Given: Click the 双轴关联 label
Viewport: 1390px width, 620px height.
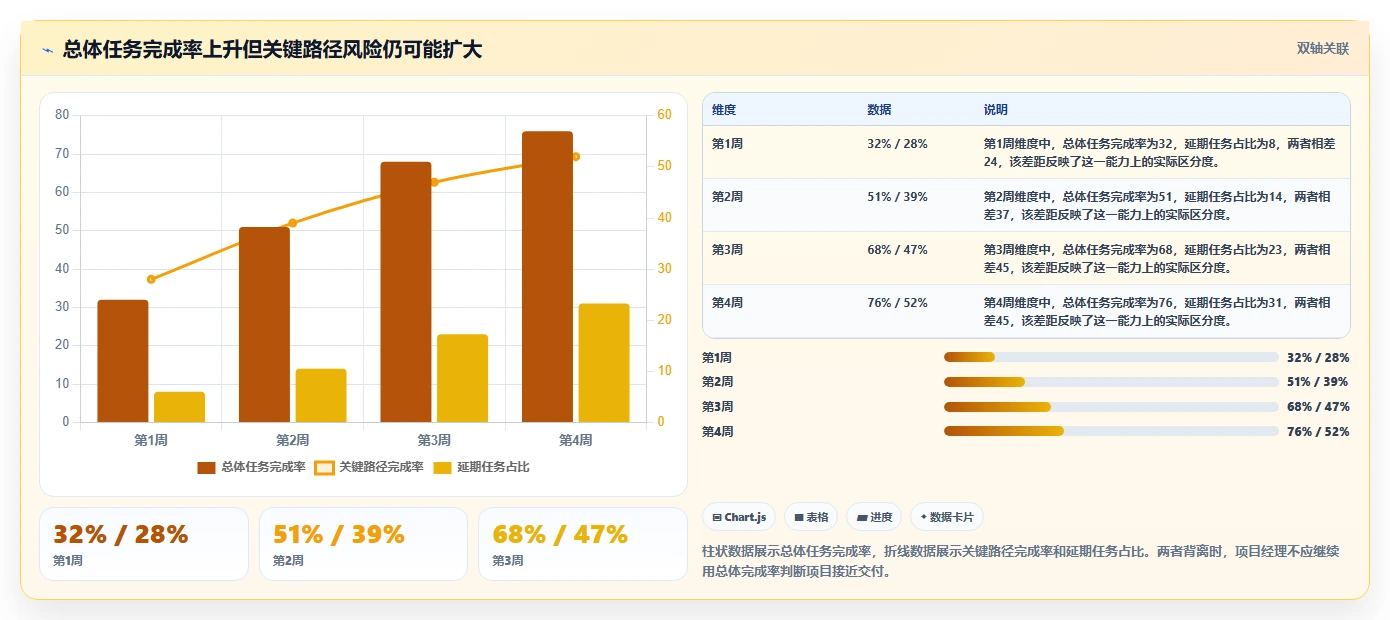Looking at the screenshot, I should [x=1323, y=49].
